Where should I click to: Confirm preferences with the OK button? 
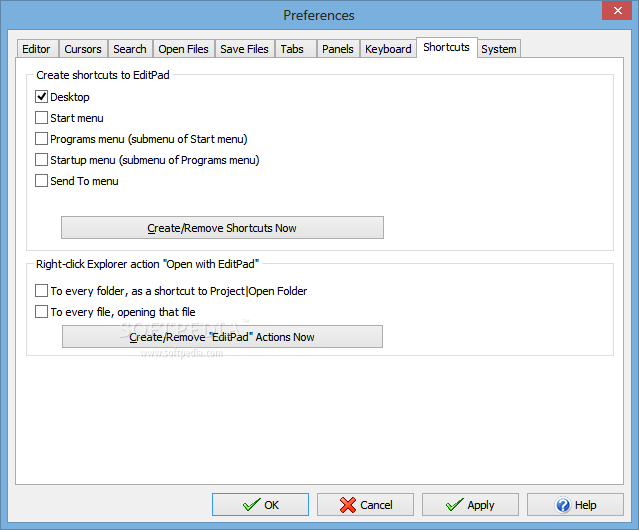260,505
